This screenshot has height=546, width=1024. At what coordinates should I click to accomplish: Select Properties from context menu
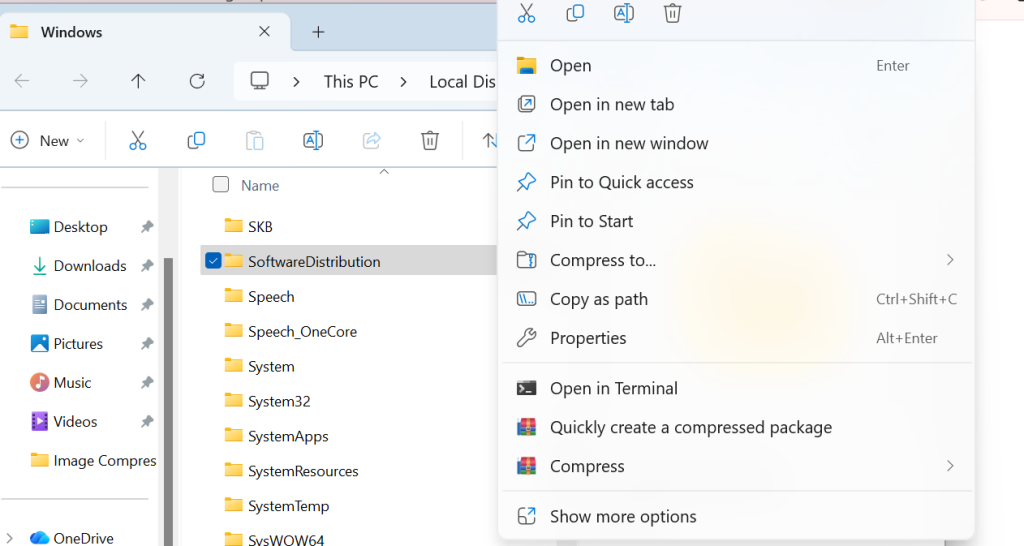(x=588, y=338)
